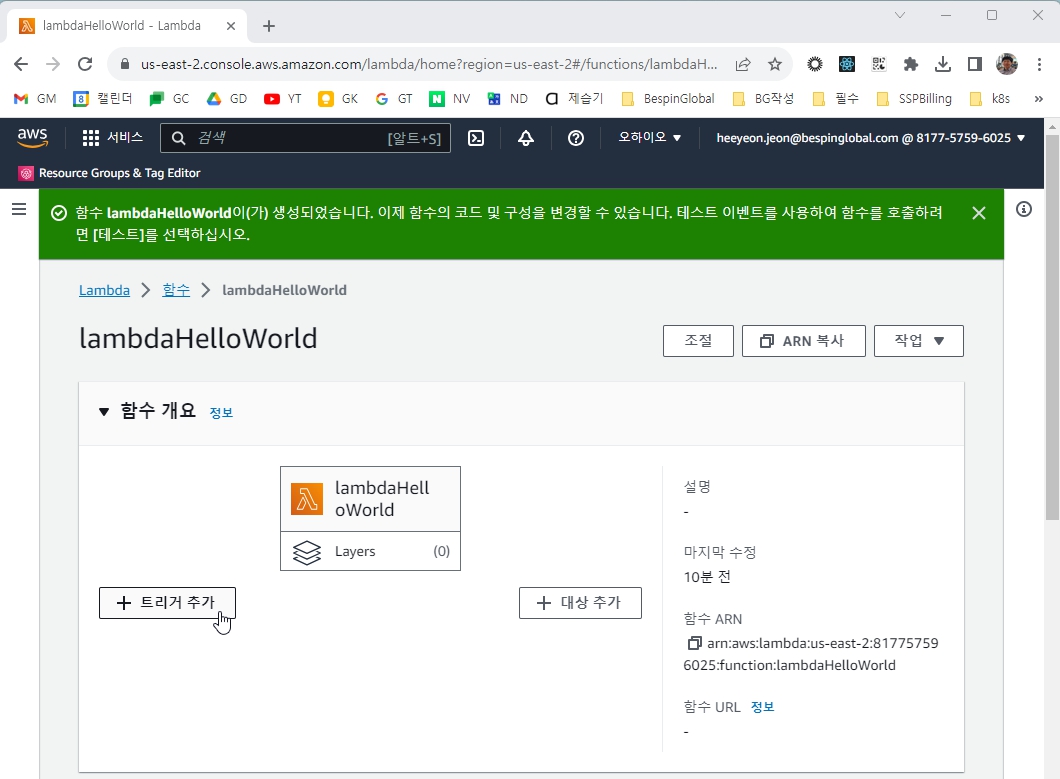Click the lambdaHelloWorld function lambda icon
Viewport: 1060px width, 779px height.
pos(307,499)
